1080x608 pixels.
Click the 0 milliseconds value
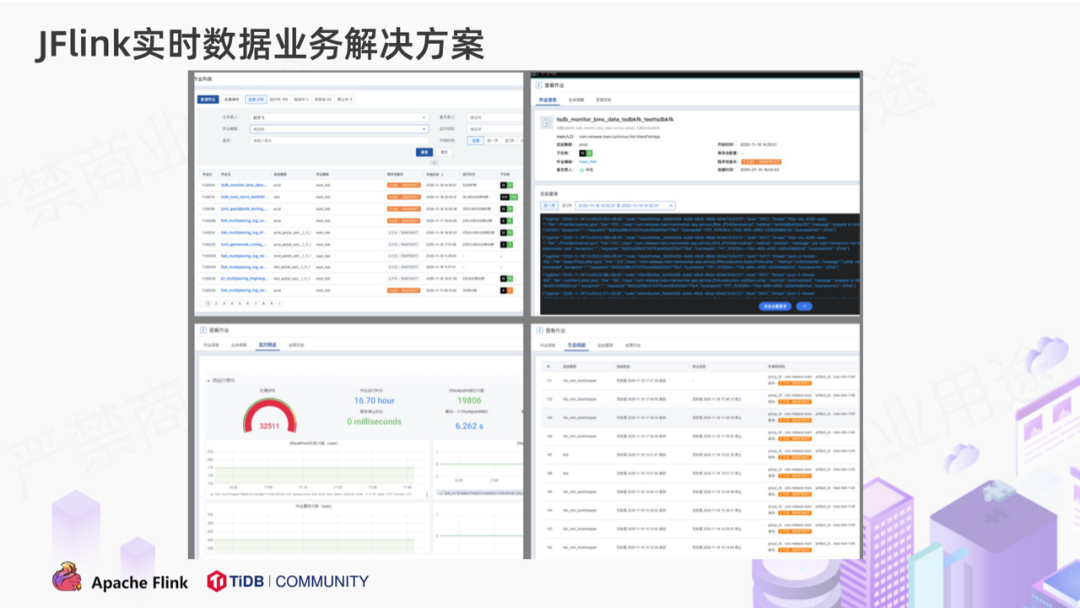(374, 421)
